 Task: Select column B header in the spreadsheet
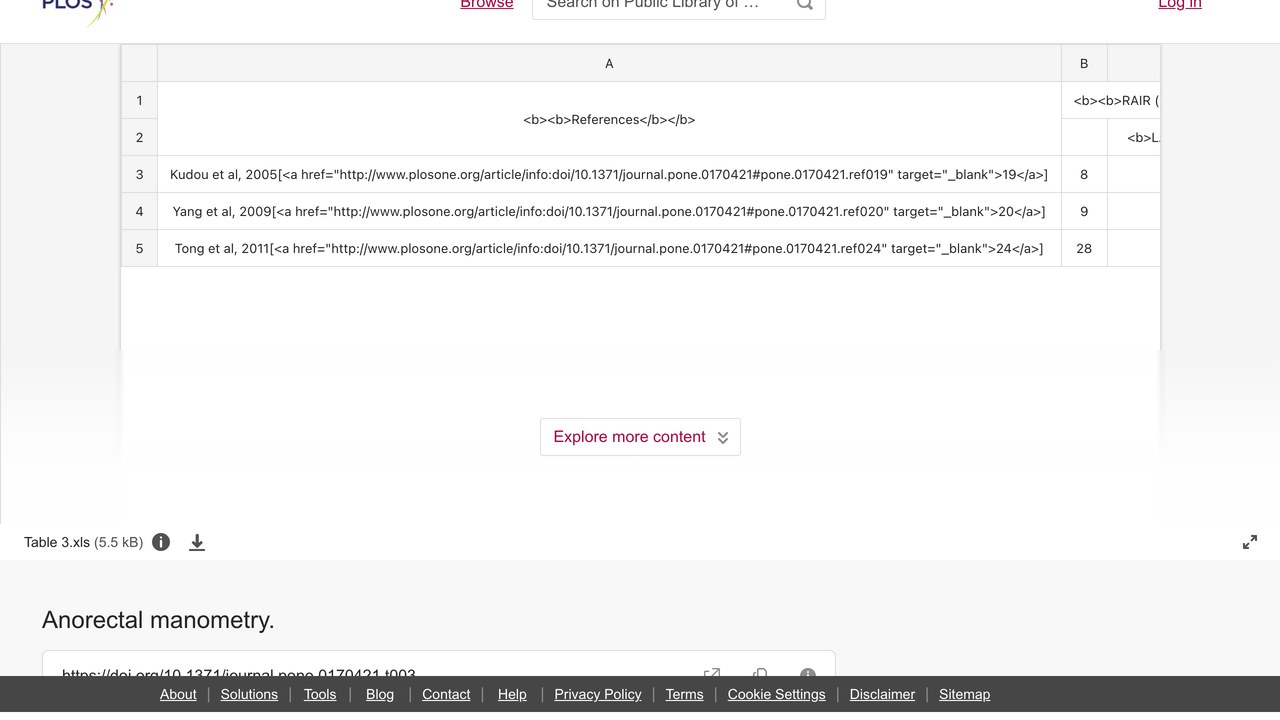click(x=1084, y=63)
